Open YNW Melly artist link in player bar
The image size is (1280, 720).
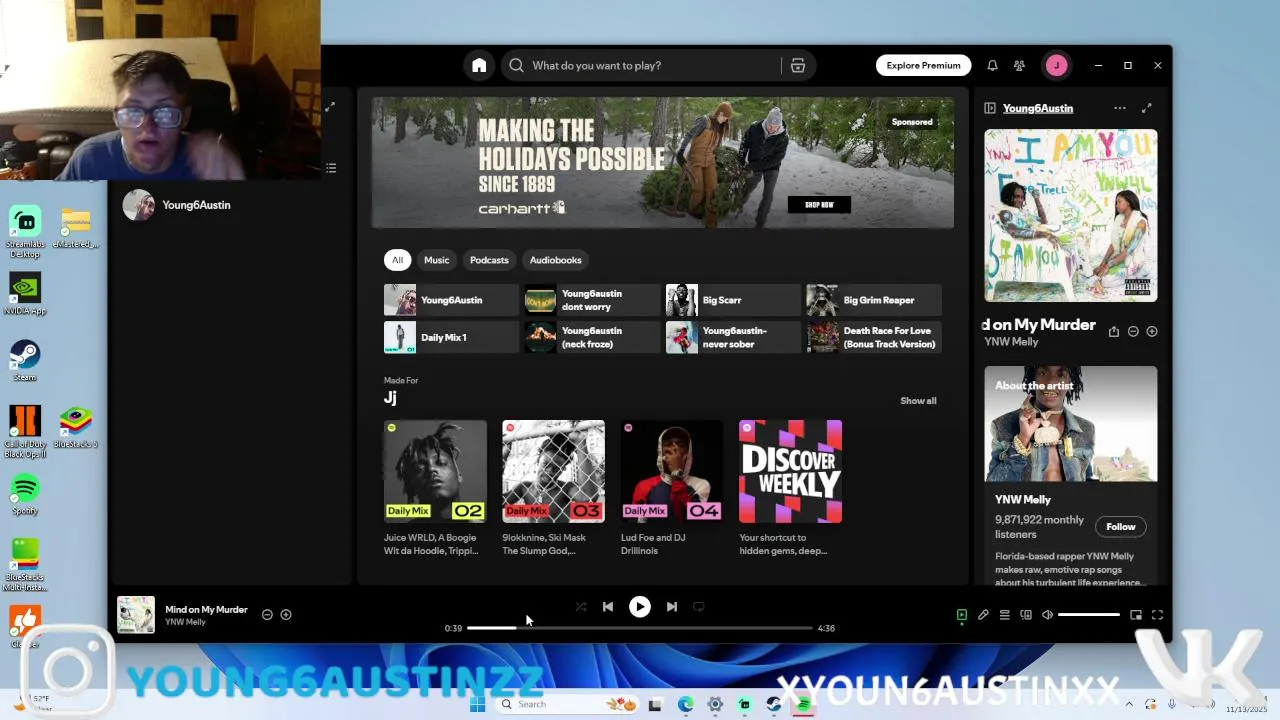tap(185, 622)
